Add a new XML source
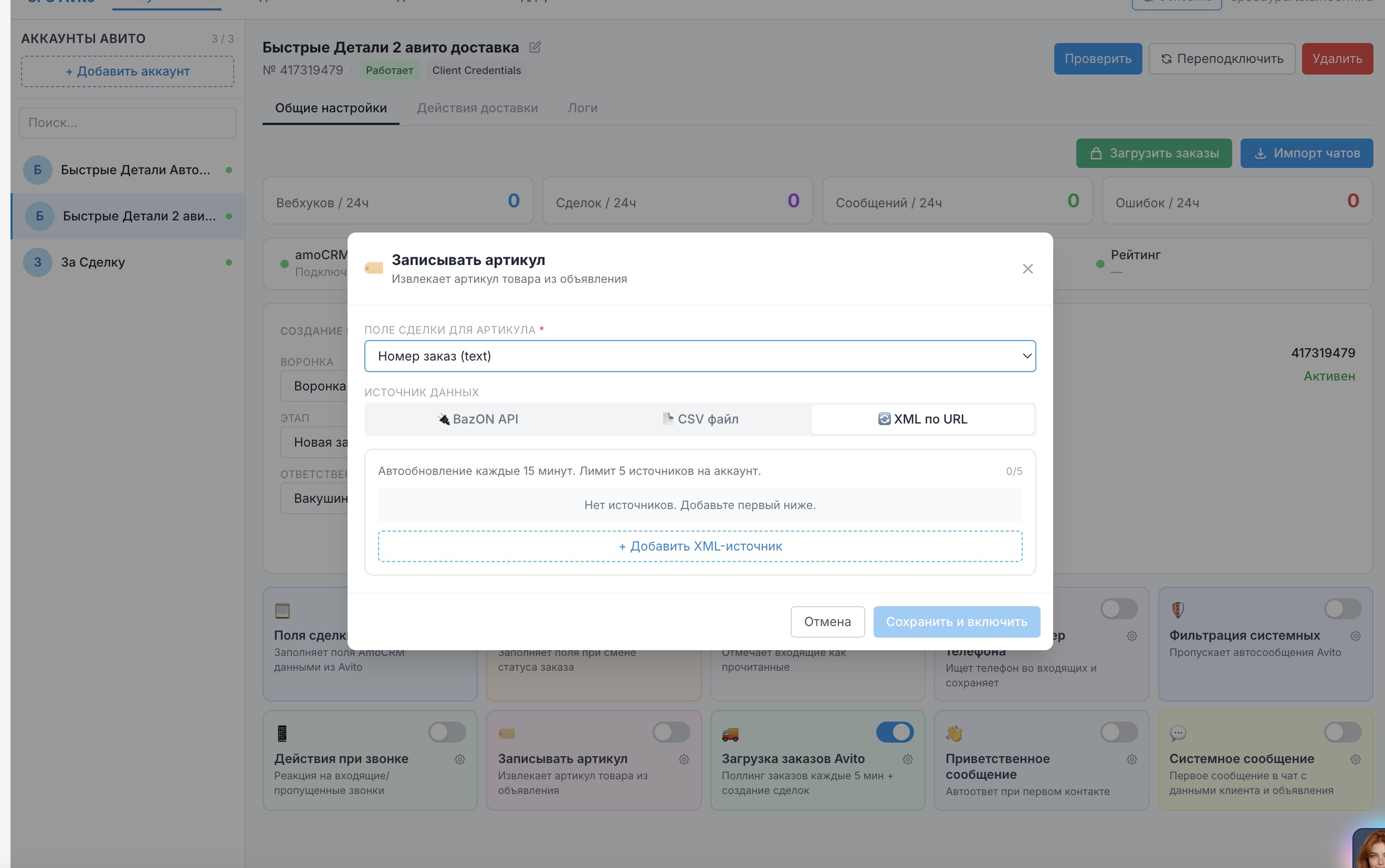1385x868 pixels. 699,546
